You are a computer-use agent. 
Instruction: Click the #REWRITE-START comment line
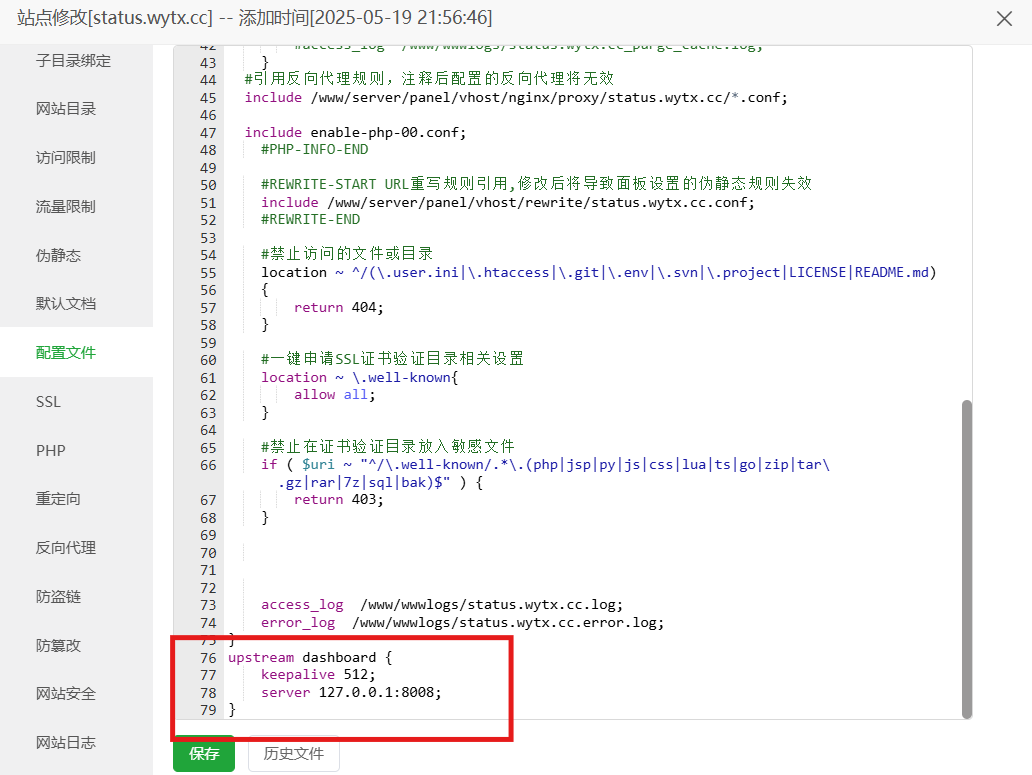(536, 184)
